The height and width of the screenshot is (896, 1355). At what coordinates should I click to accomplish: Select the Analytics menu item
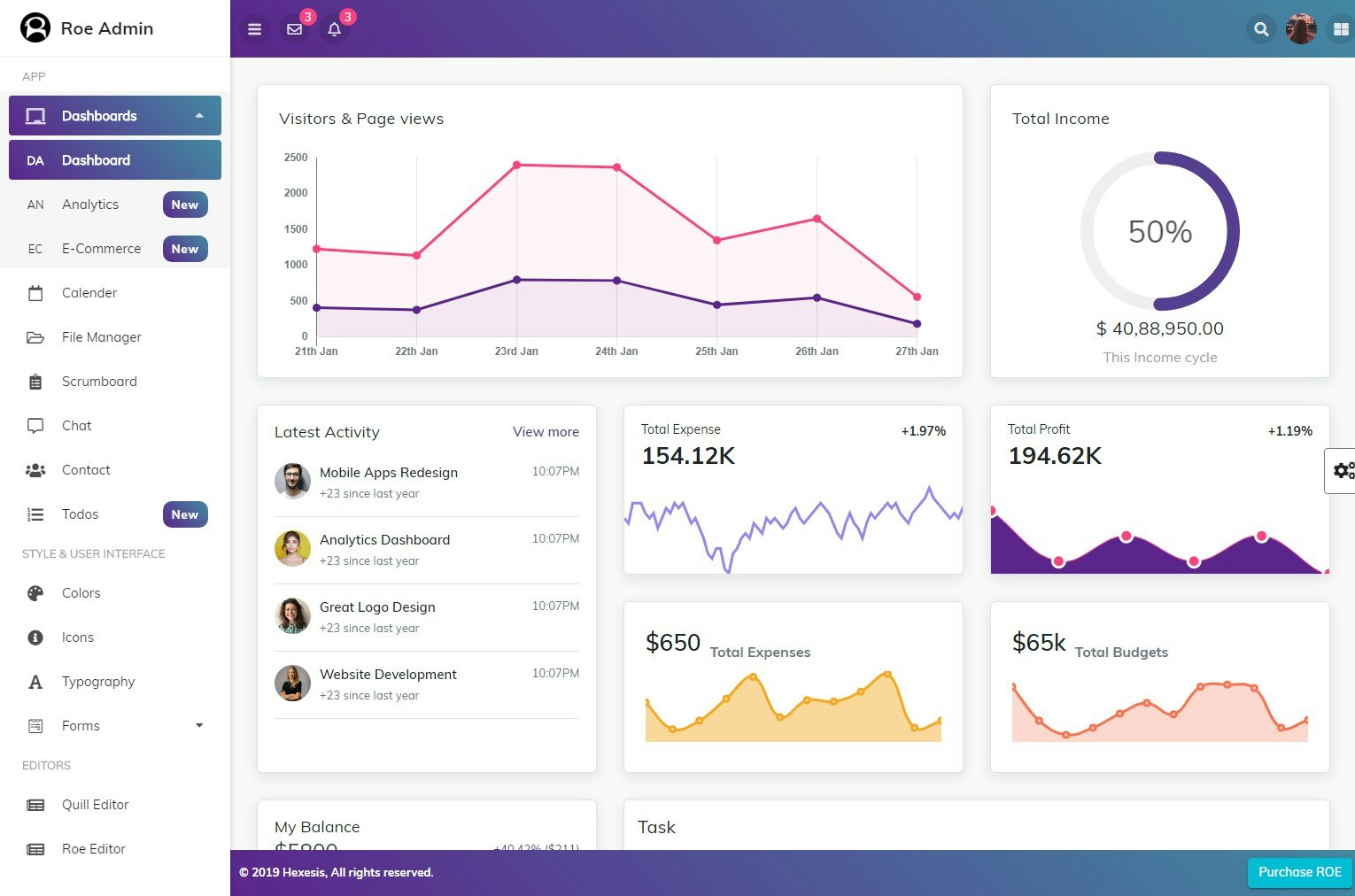pos(115,205)
